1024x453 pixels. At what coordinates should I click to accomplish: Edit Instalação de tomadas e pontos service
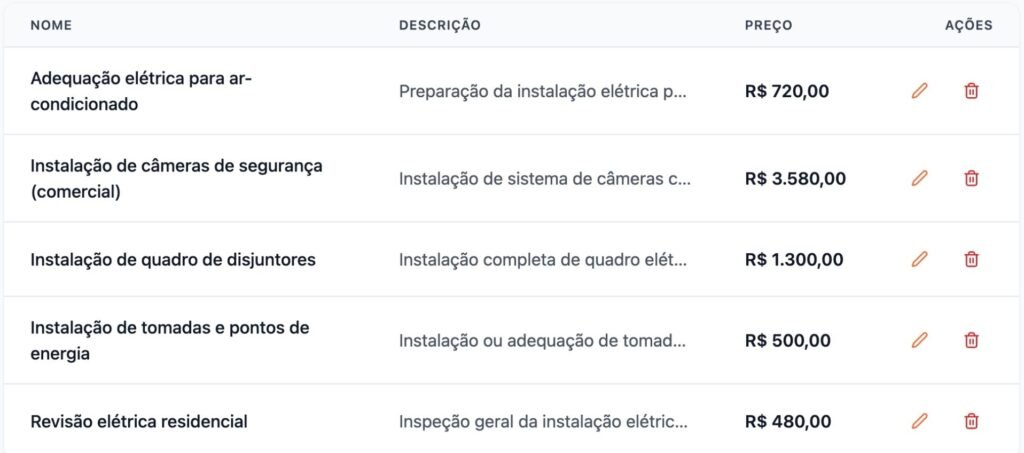(x=920, y=340)
